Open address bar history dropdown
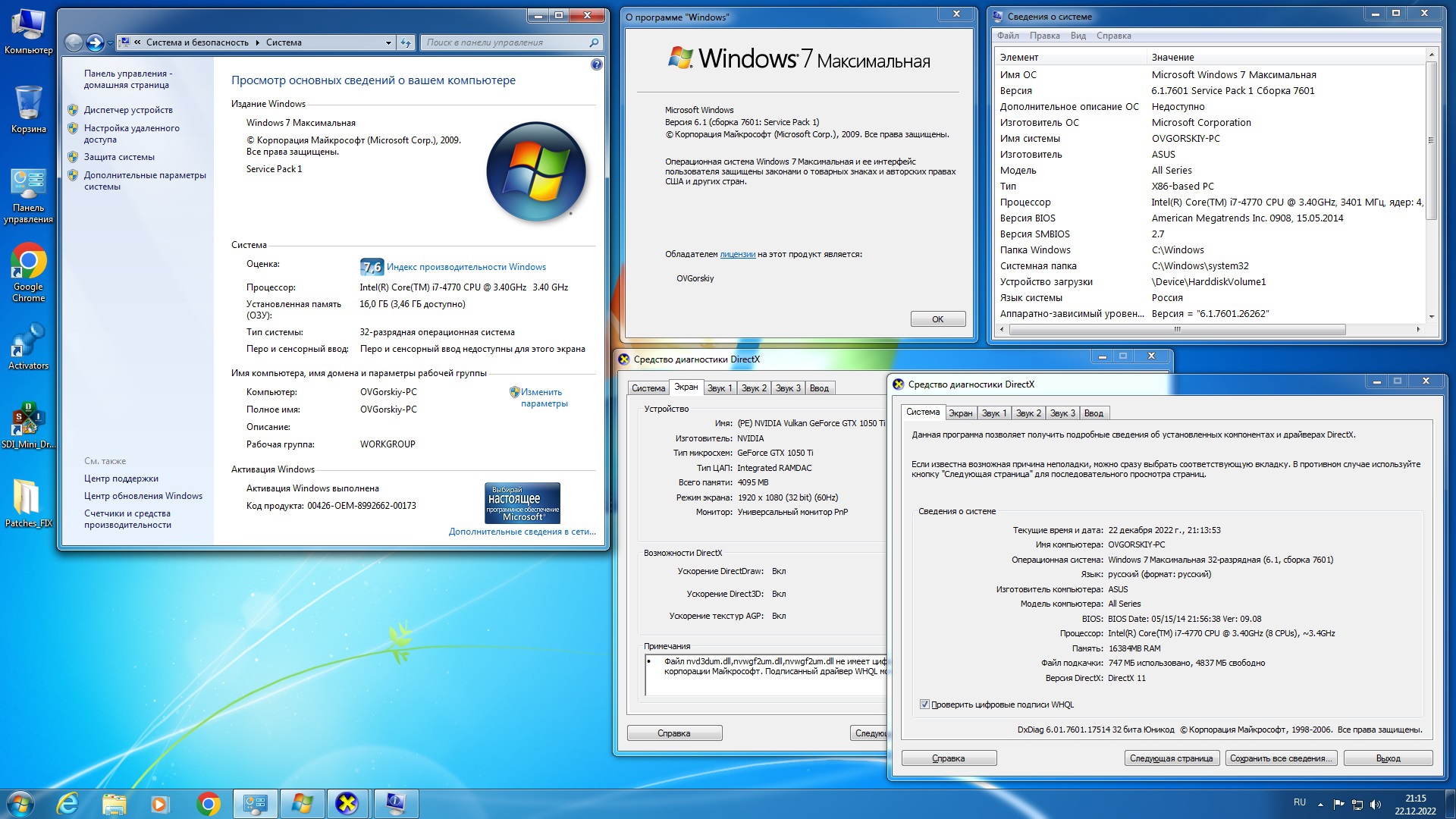 click(x=388, y=42)
